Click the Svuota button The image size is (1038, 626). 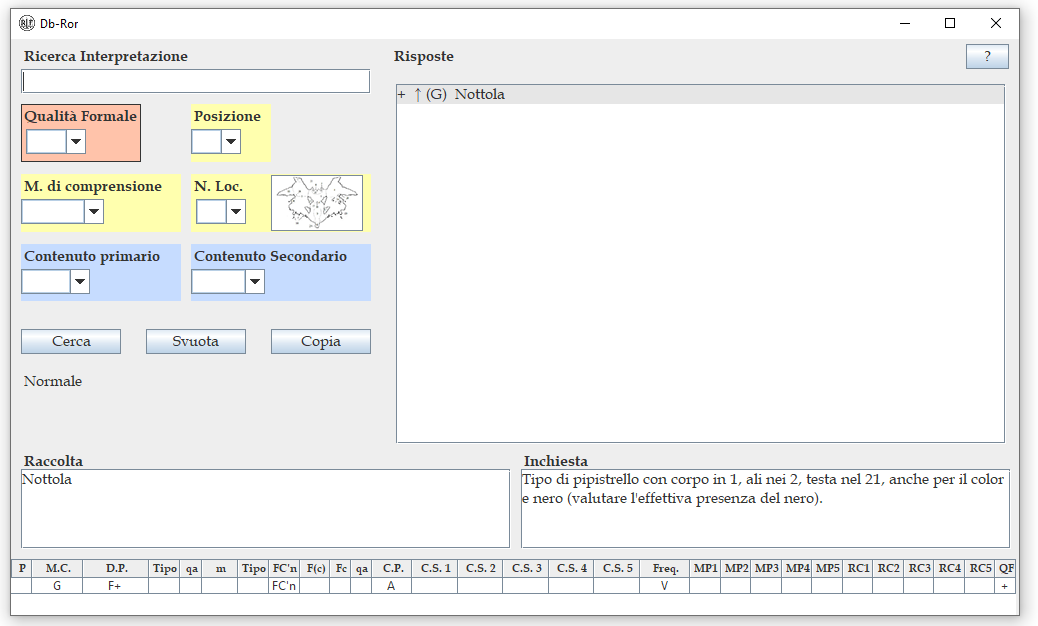click(196, 341)
